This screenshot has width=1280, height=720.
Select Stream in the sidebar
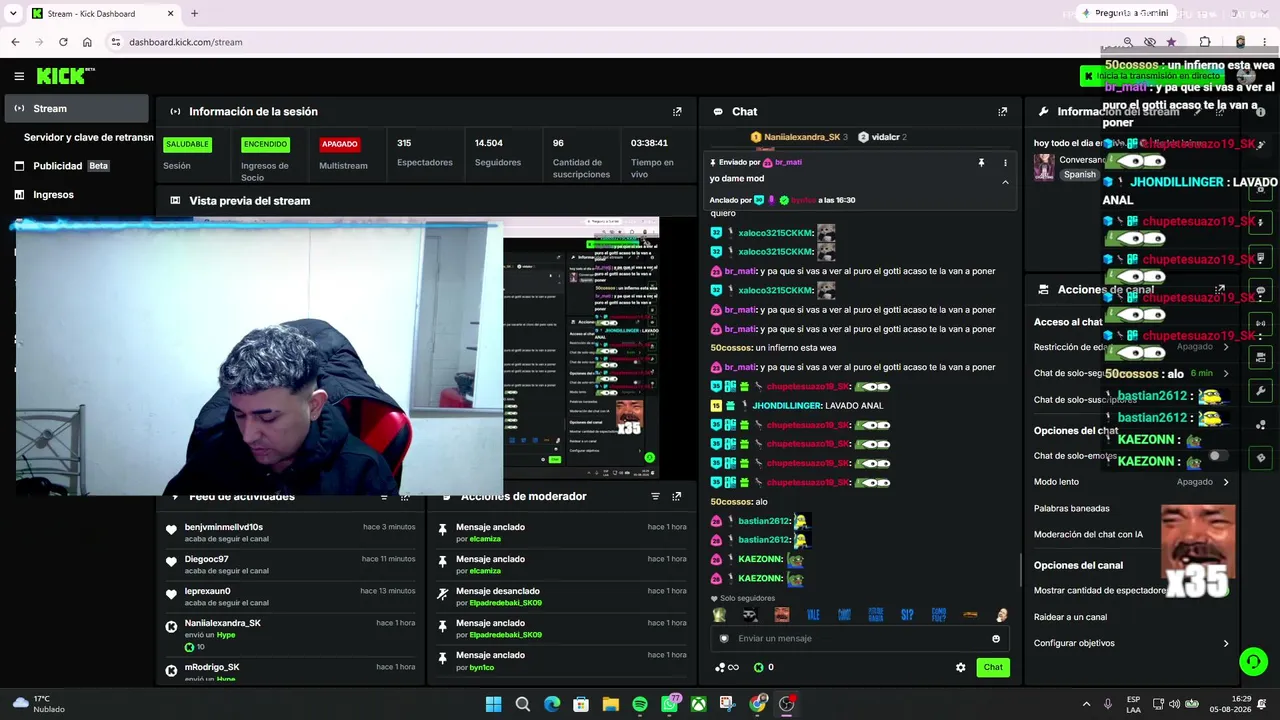(76, 108)
